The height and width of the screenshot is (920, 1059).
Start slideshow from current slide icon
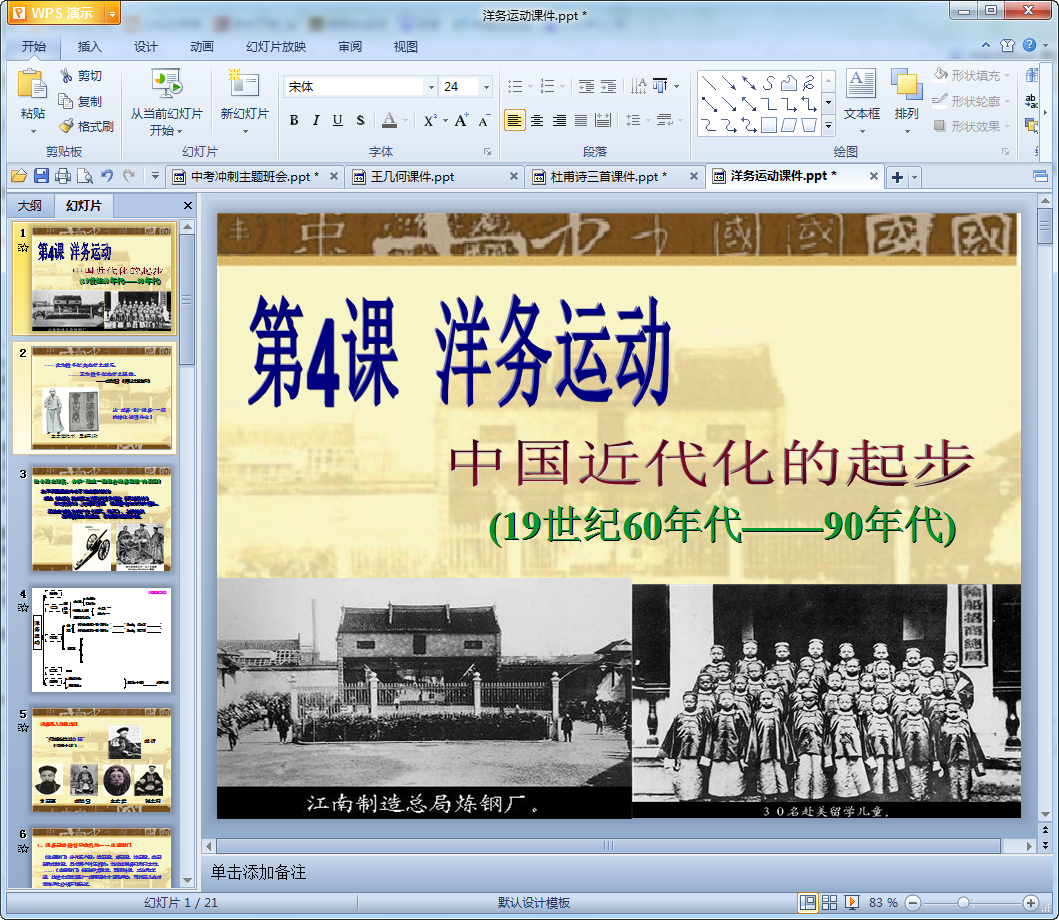click(x=166, y=84)
